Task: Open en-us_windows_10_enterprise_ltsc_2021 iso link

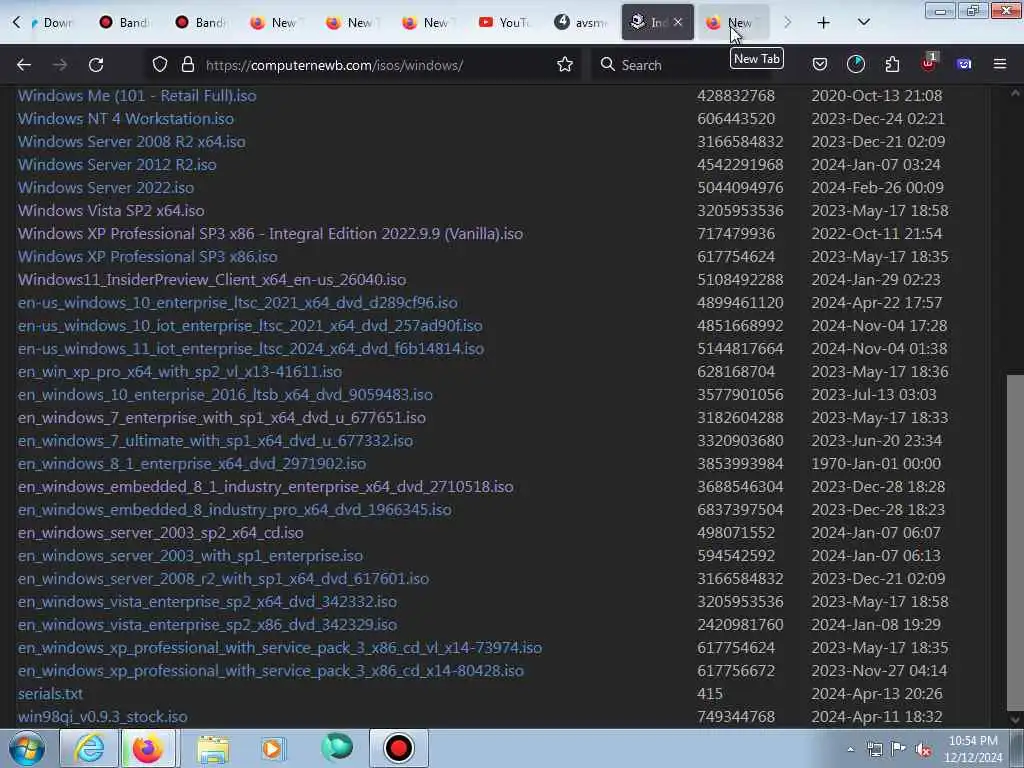Action: click(238, 302)
